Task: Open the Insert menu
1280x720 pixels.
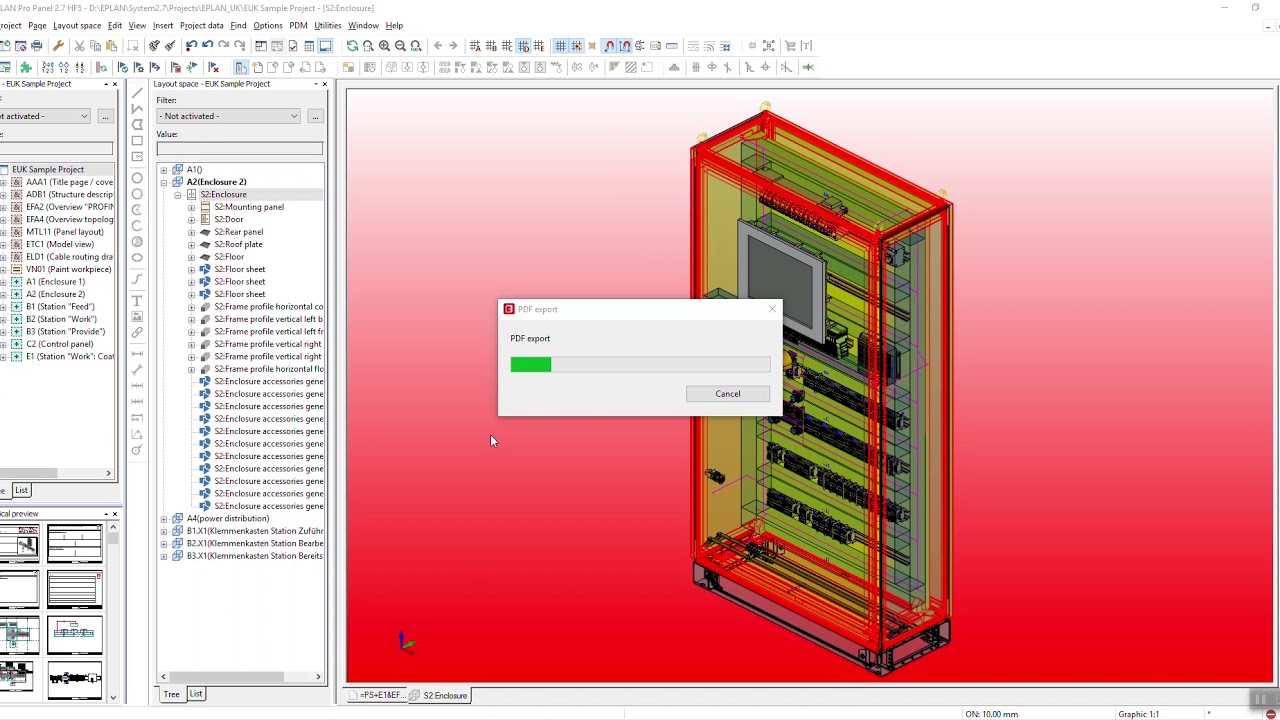Action: point(162,25)
